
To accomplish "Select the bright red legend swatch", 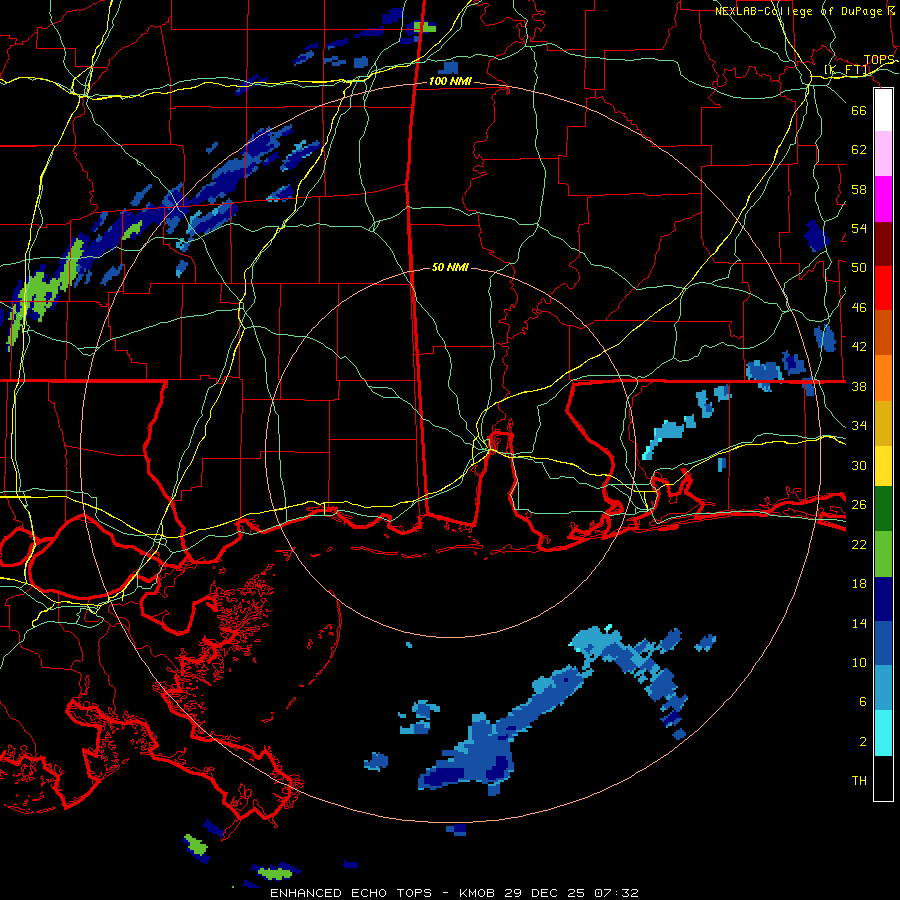I will [883, 288].
